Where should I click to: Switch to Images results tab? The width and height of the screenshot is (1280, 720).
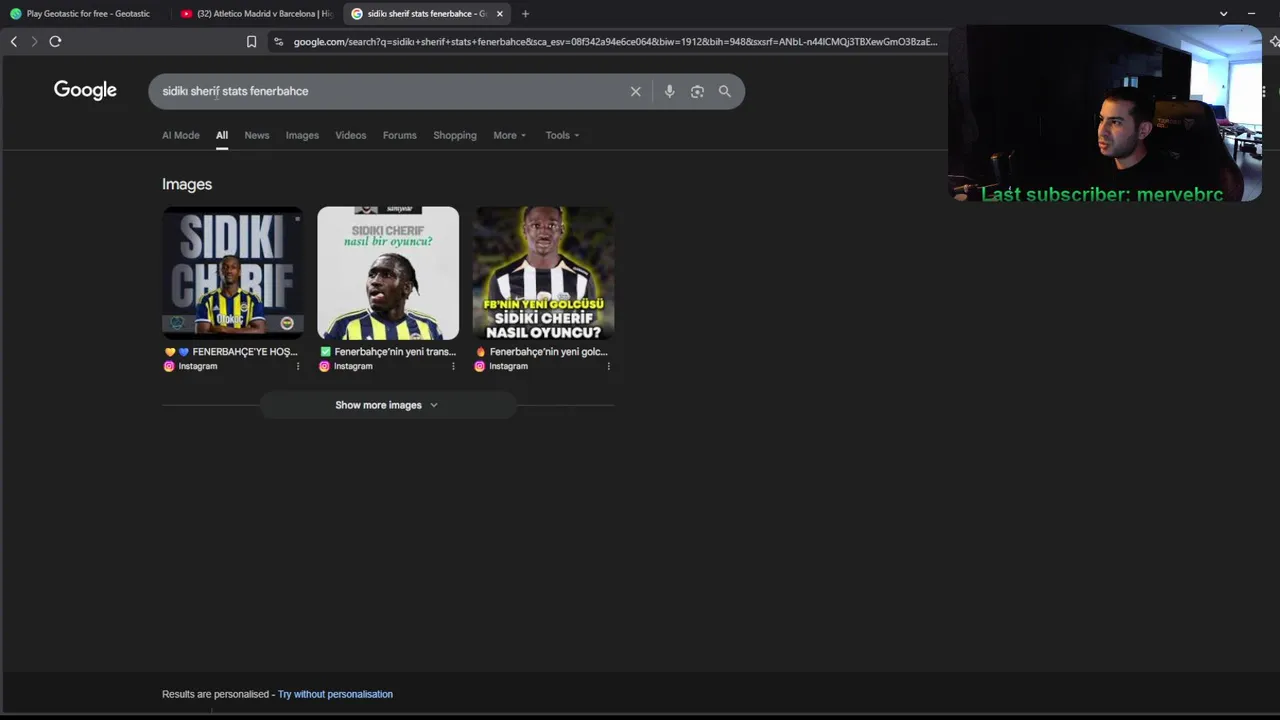pyautogui.click(x=302, y=135)
